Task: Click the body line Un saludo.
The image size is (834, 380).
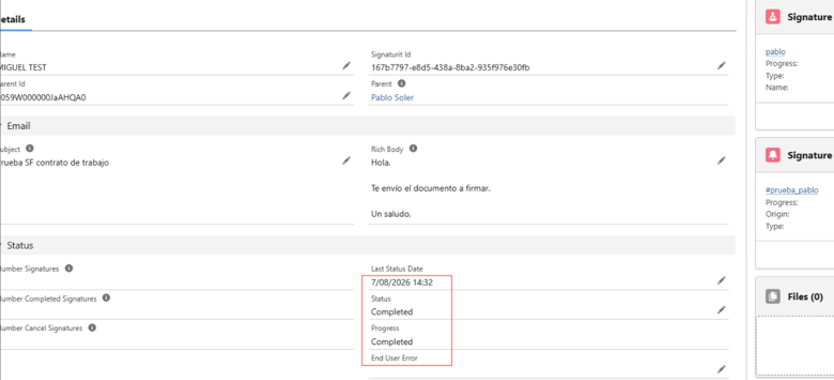Action: click(391, 214)
